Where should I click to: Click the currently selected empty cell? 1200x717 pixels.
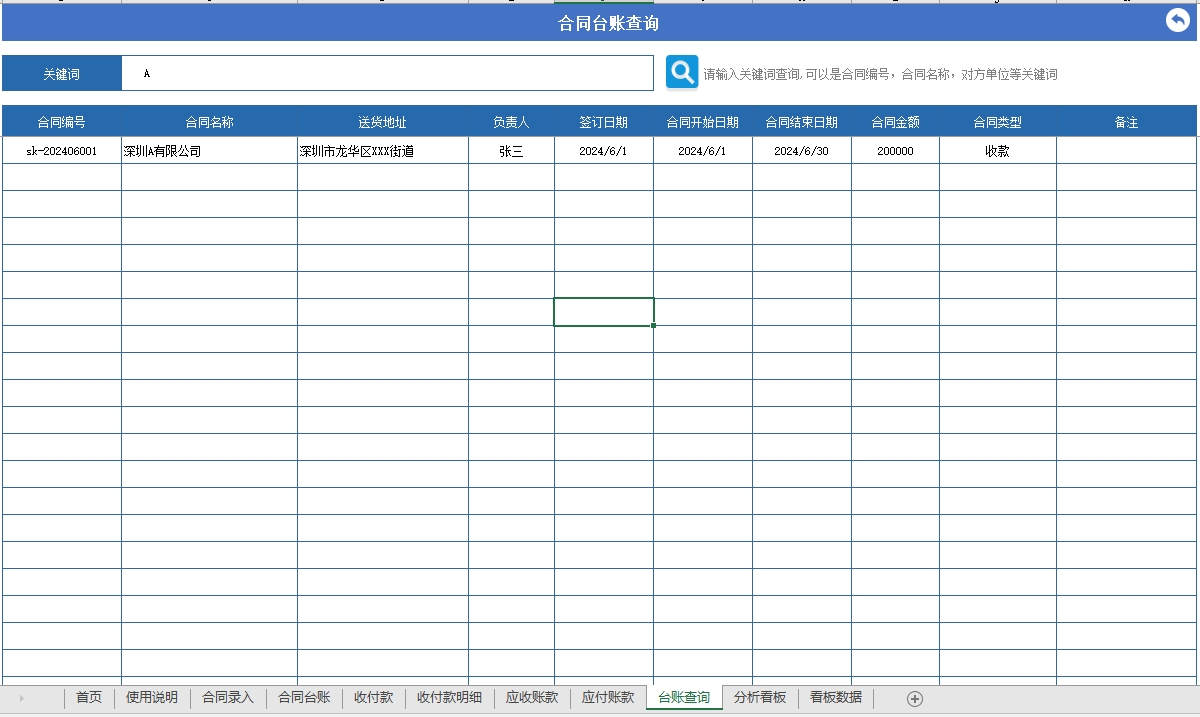coord(604,312)
